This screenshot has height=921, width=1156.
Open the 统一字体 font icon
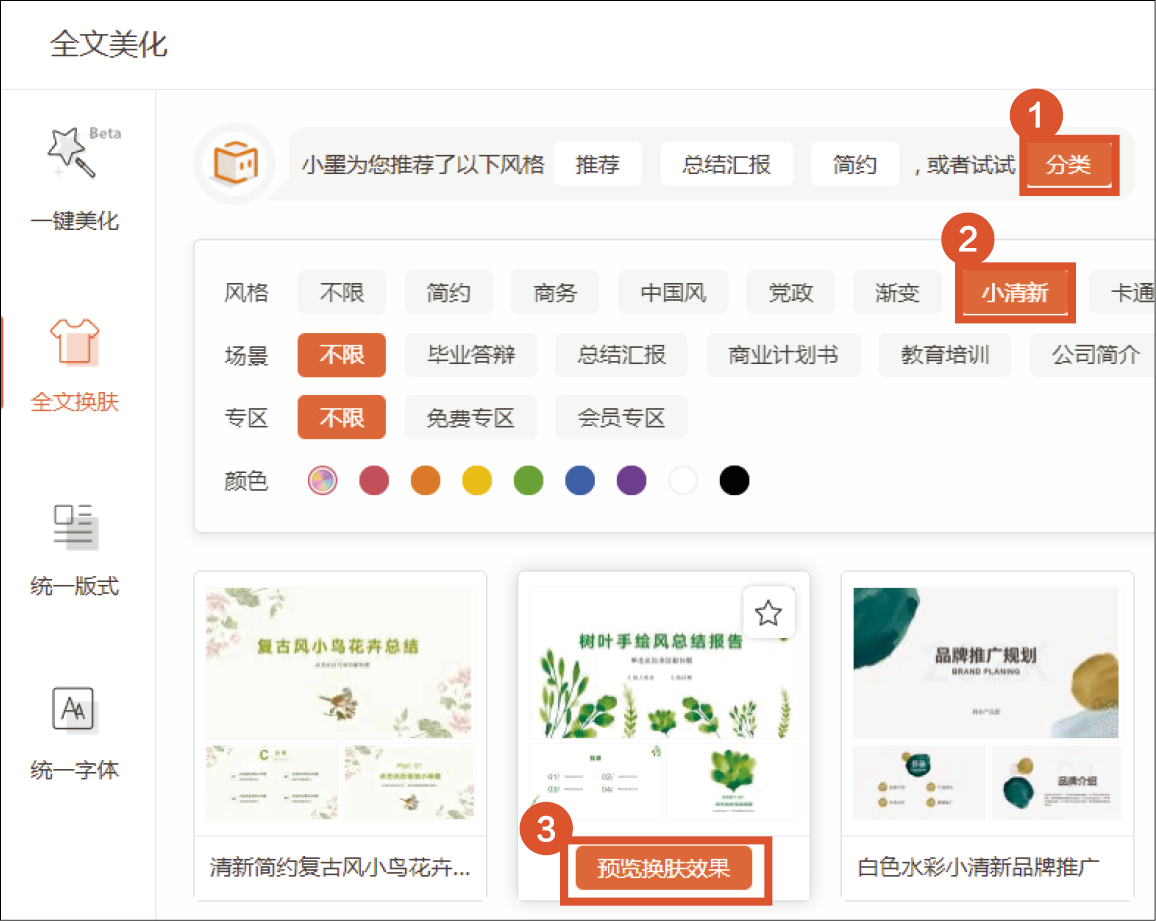(x=75, y=710)
